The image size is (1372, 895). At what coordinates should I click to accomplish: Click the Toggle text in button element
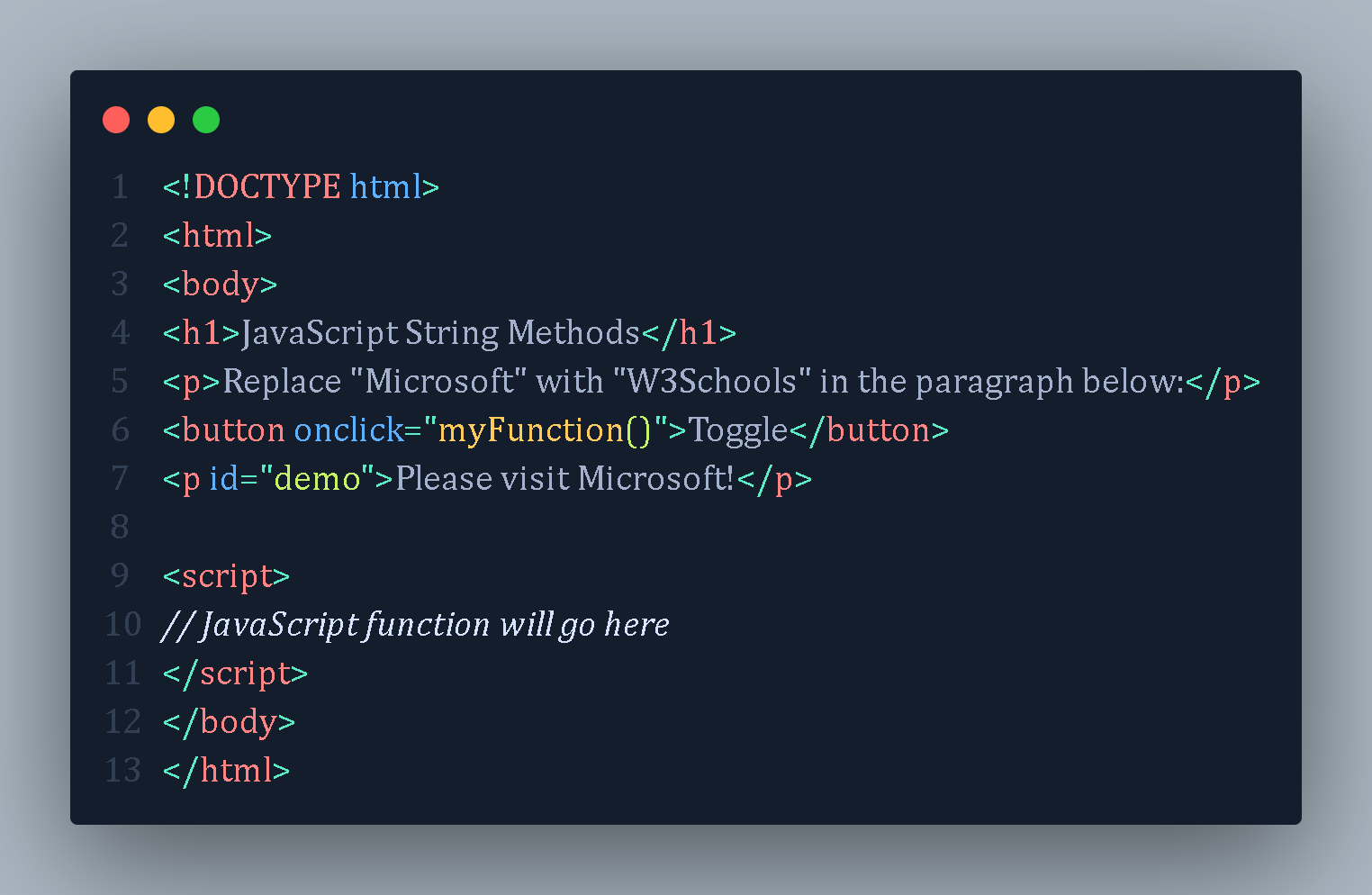(738, 430)
